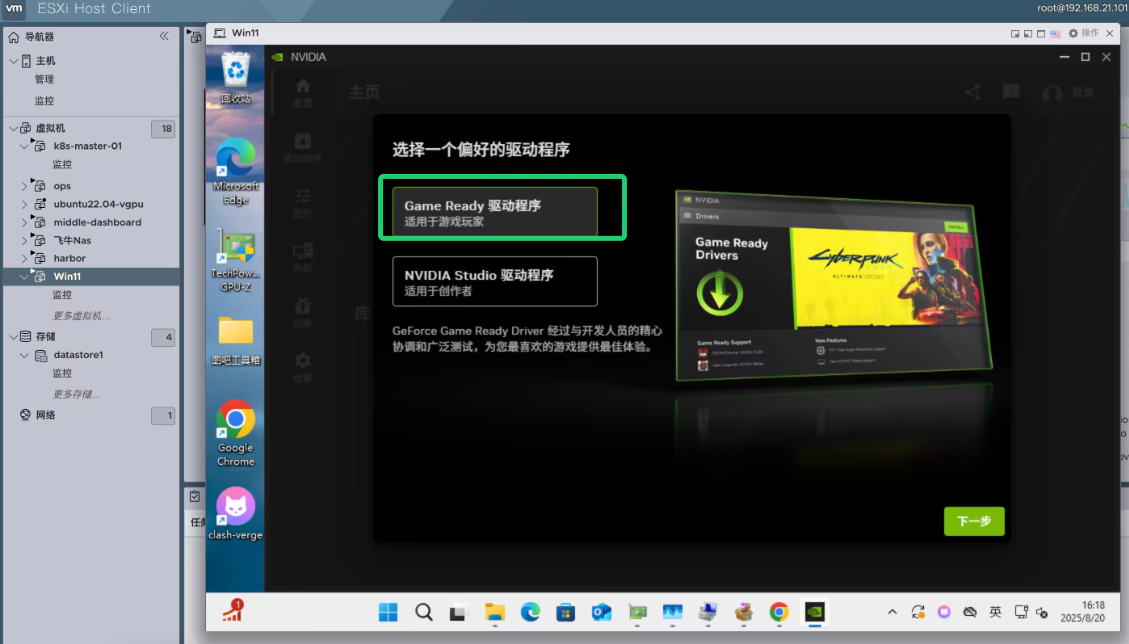
Task: Open the Google Chrome desktop shortcut
Action: click(235, 434)
